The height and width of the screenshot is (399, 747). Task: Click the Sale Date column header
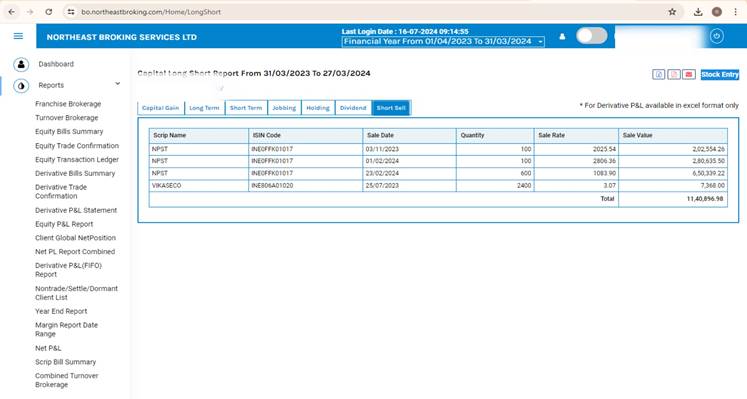click(409, 135)
